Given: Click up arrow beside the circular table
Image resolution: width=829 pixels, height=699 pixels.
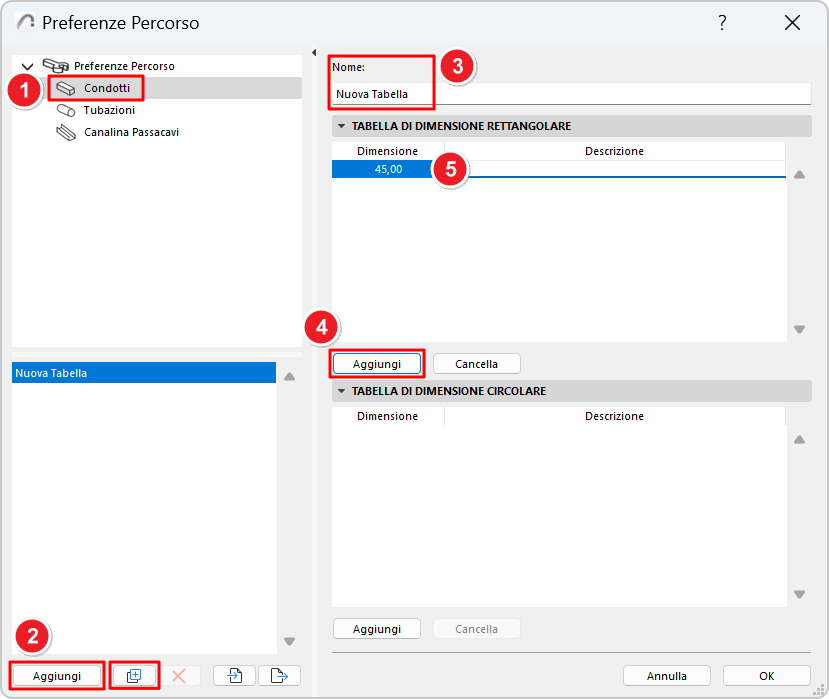Looking at the screenshot, I should coord(799,440).
